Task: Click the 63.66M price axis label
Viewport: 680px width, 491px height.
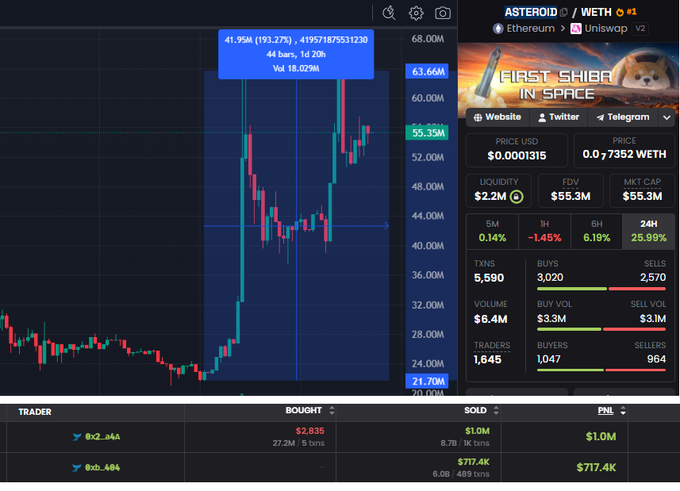Action: pyautogui.click(x=427, y=71)
